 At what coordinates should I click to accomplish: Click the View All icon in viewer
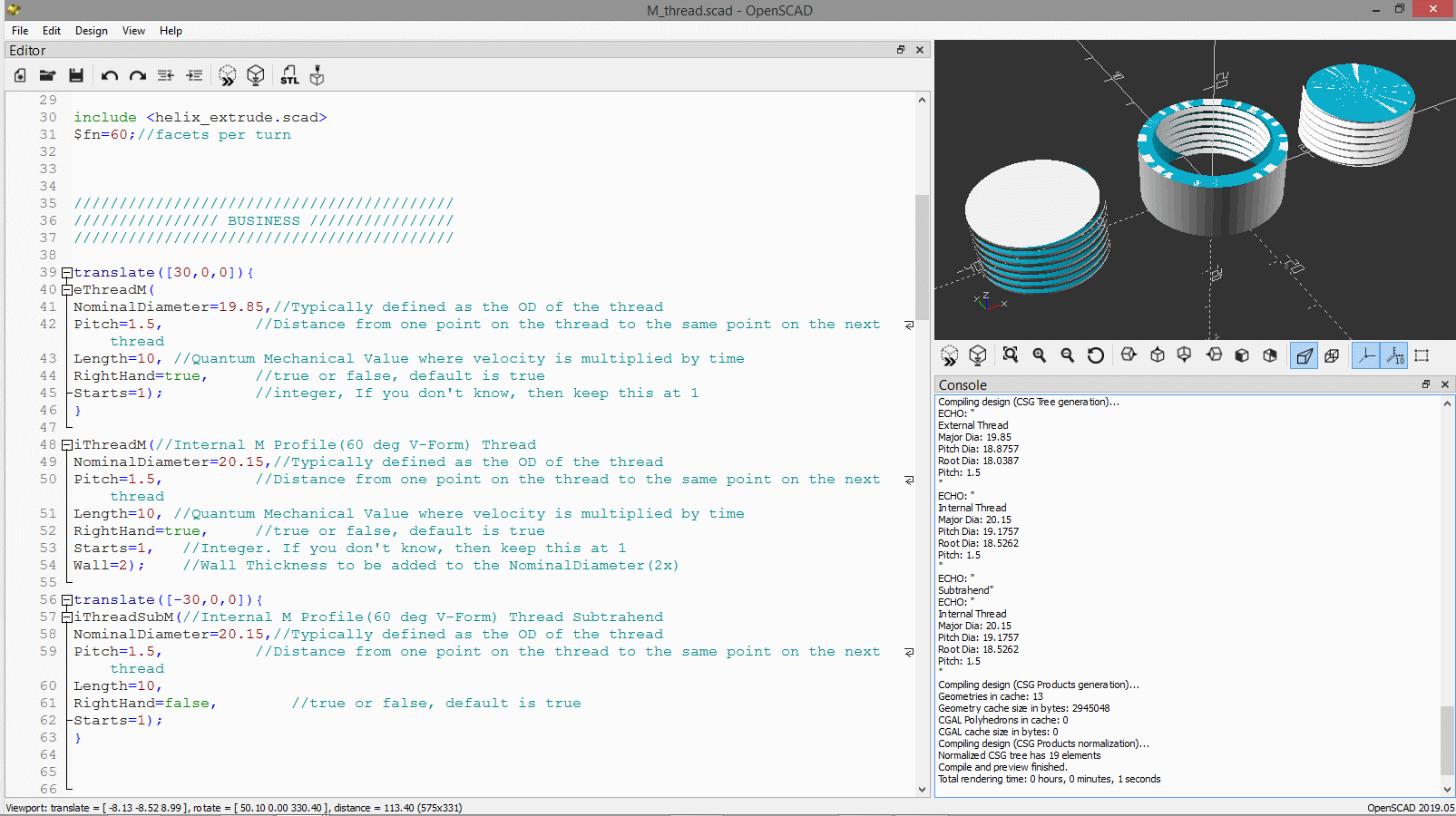pos(1011,355)
